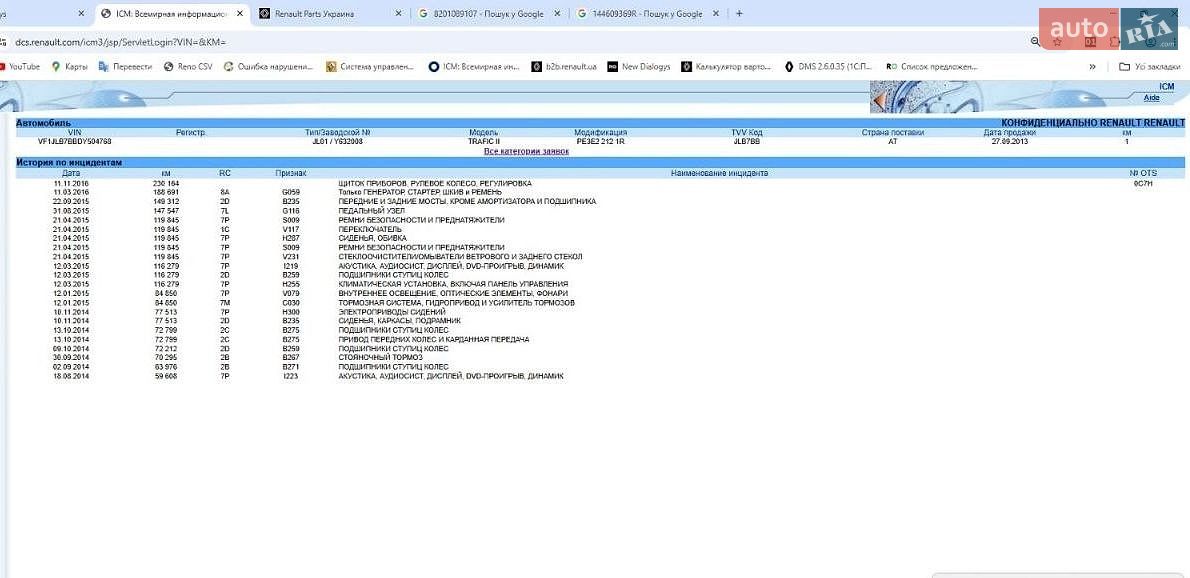Select the 11.11.2016 incident row
The height and width of the screenshot is (578, 1190).
click(x=600, y=184)
